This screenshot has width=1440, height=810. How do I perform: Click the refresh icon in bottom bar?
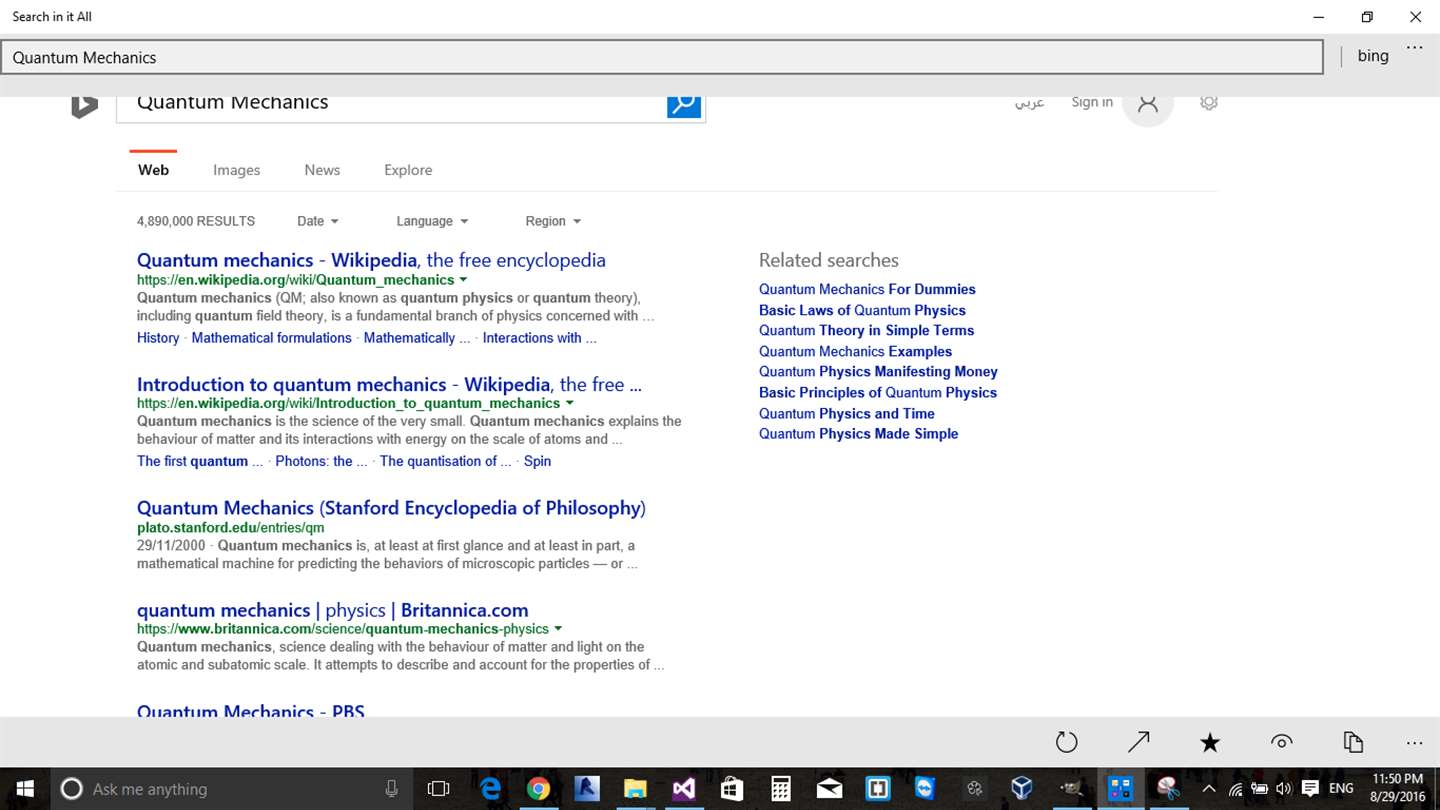pyautogui.click(x=1067, y=742)
